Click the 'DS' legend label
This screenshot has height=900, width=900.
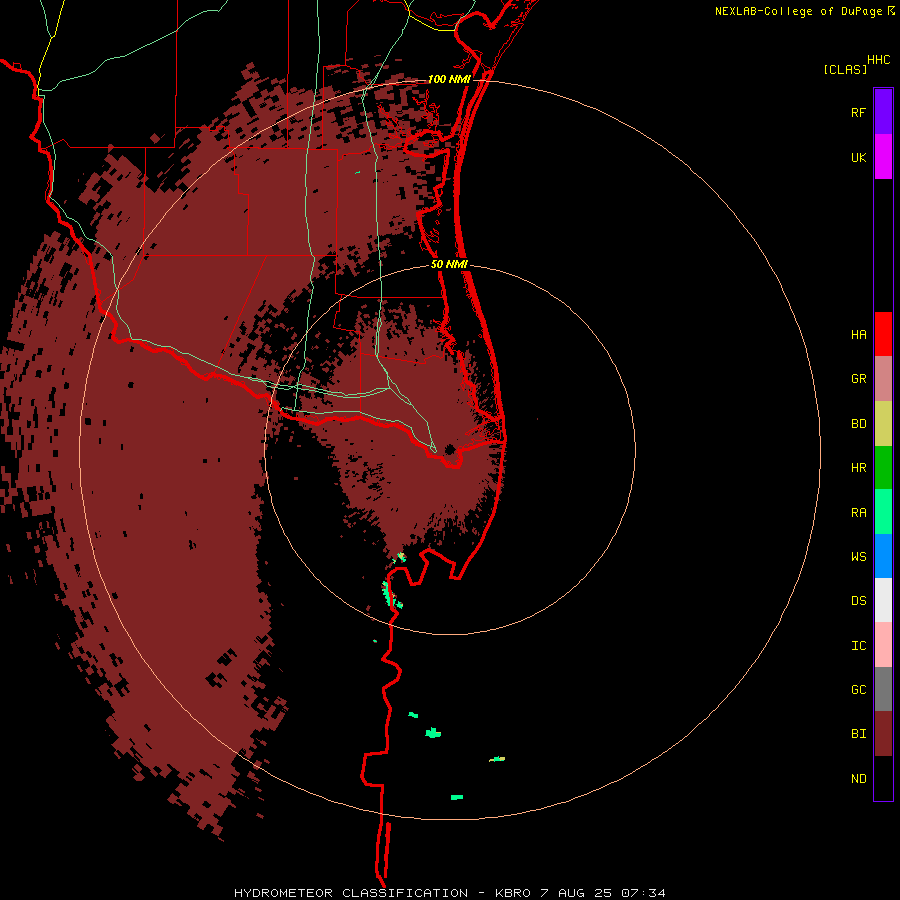click(858, 600)
